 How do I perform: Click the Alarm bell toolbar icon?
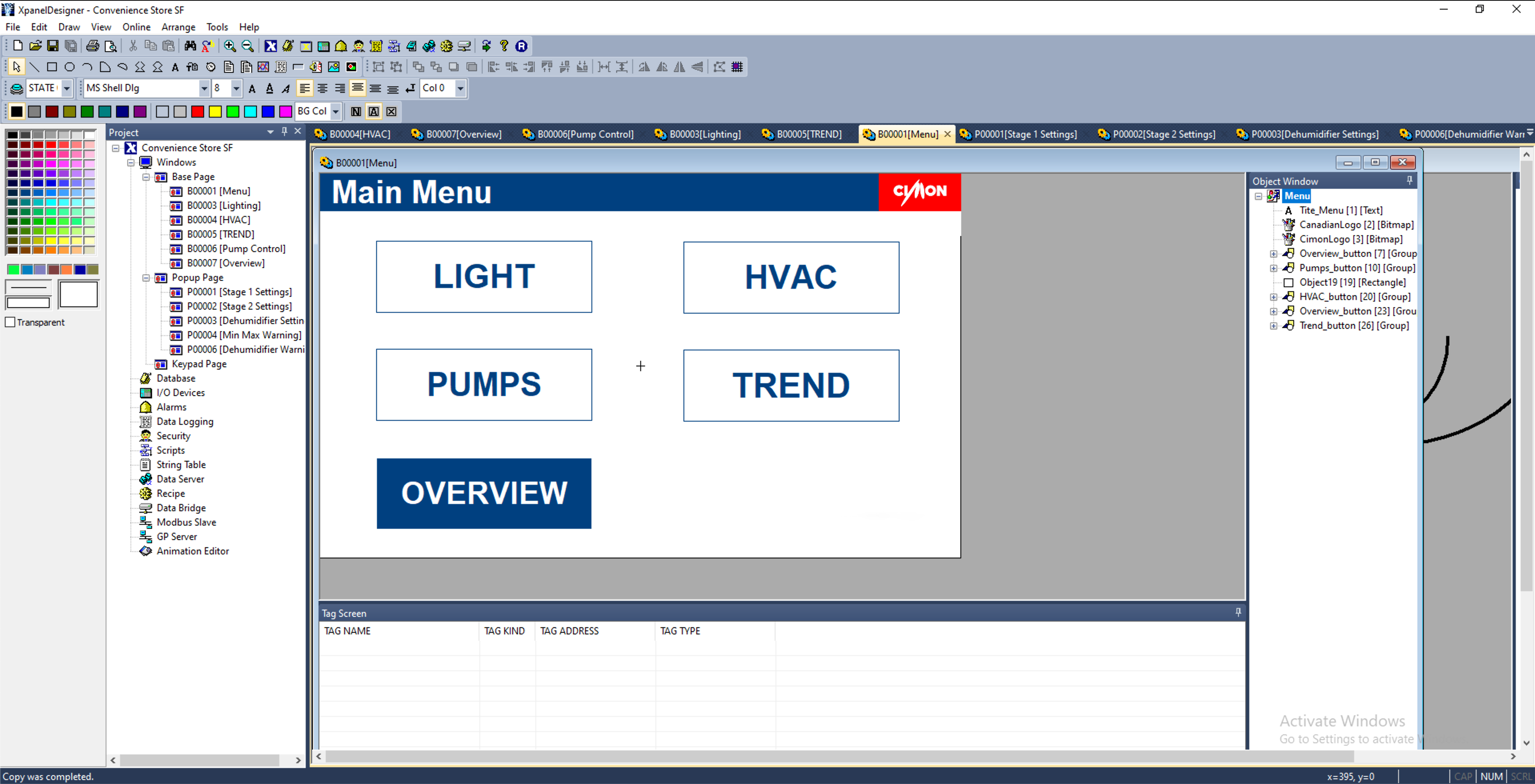(341, 46)
